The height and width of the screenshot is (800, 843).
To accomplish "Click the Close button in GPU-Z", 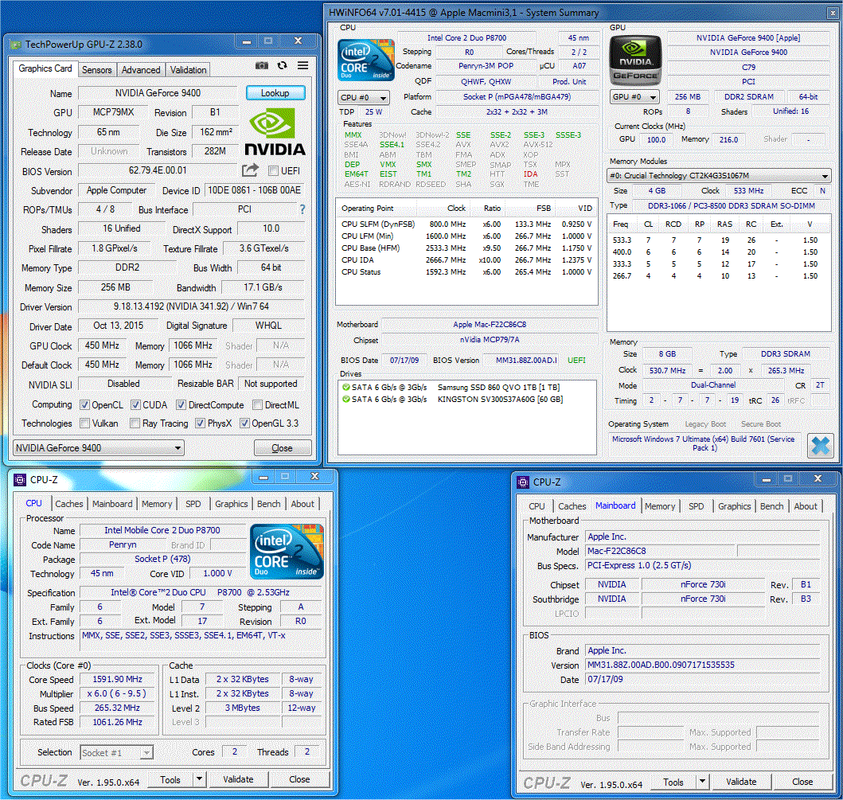I will click(x=282, y=448).
